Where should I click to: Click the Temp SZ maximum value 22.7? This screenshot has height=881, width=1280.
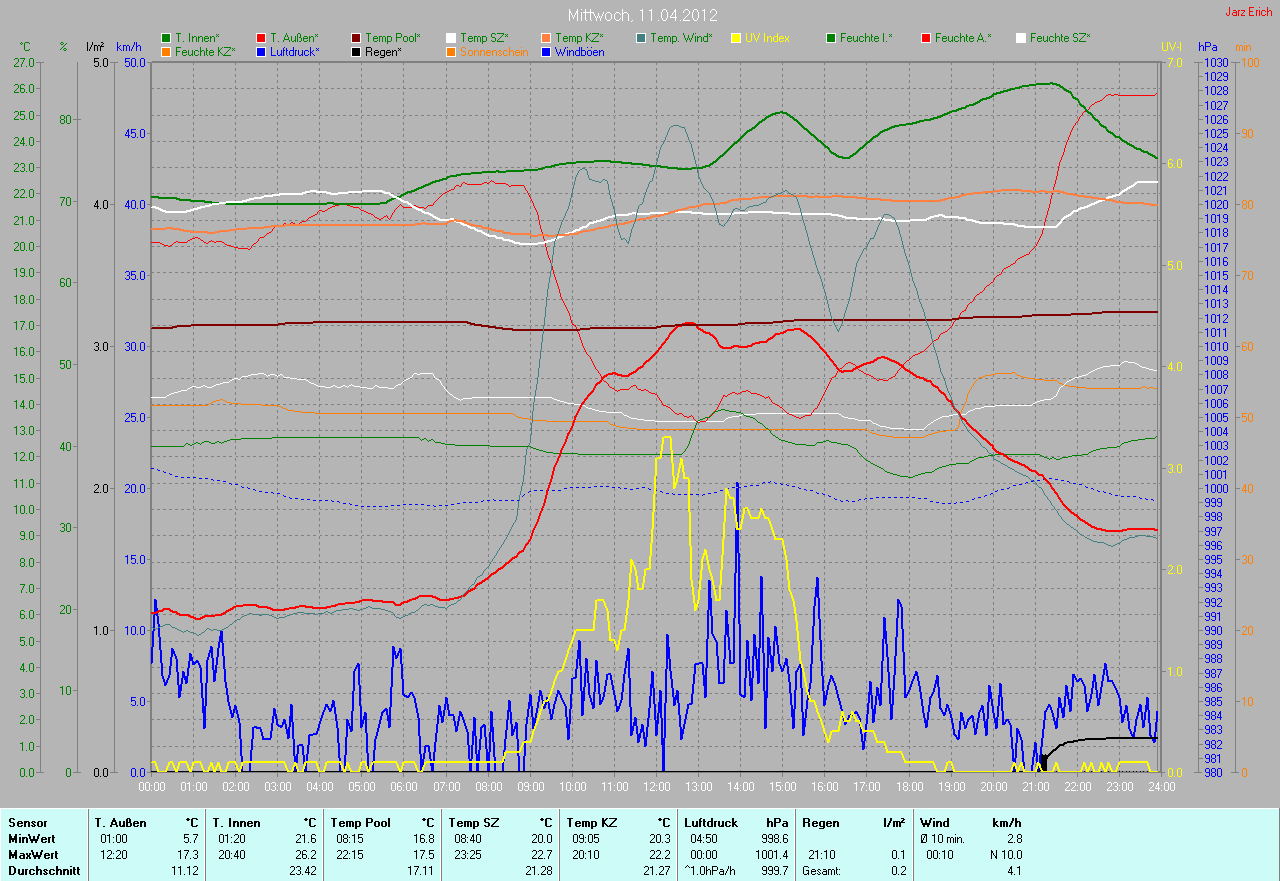(x=542, y=855)
